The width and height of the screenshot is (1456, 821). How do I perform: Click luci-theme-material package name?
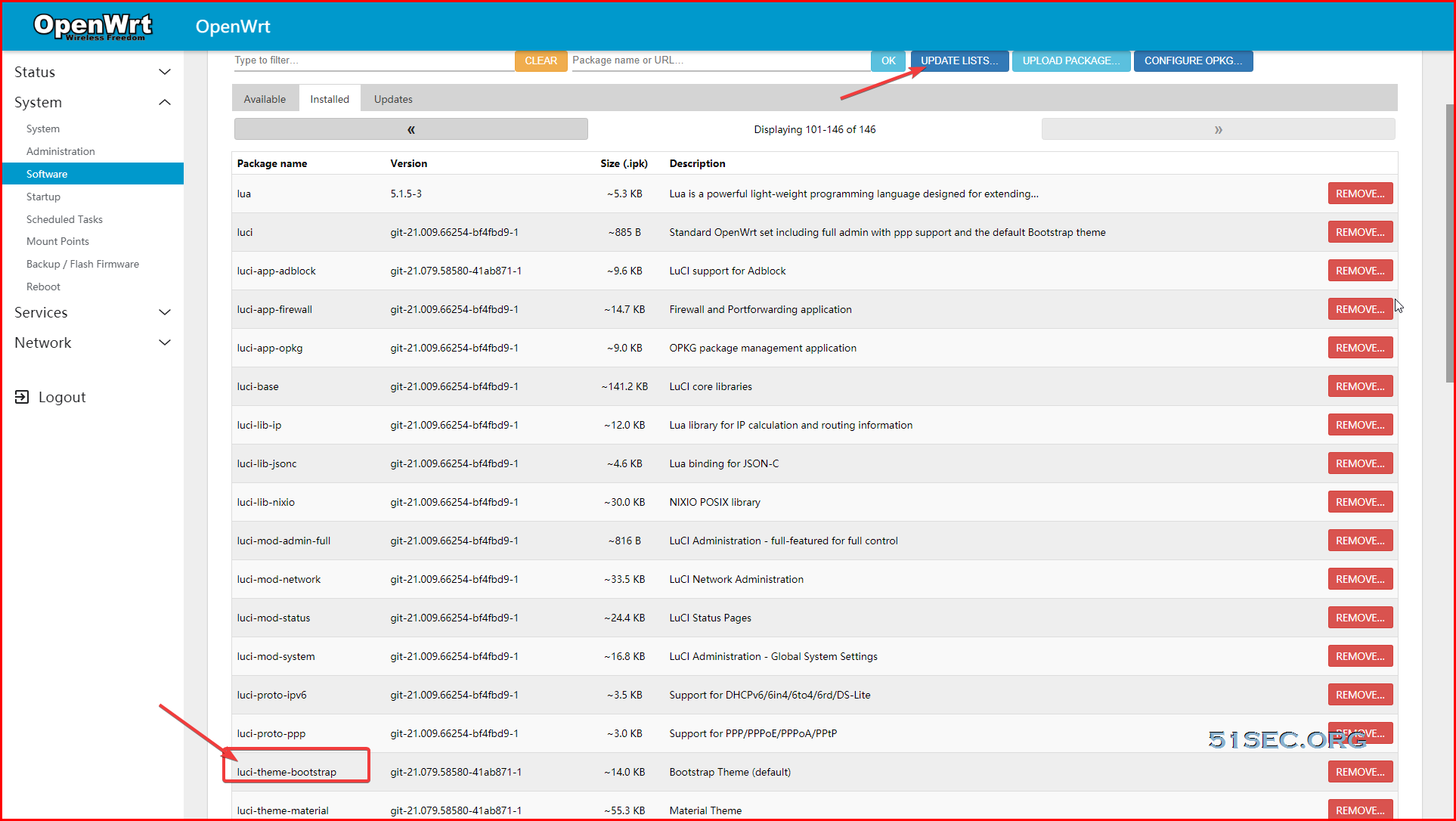pyautogui.click(x=283, y=810)
